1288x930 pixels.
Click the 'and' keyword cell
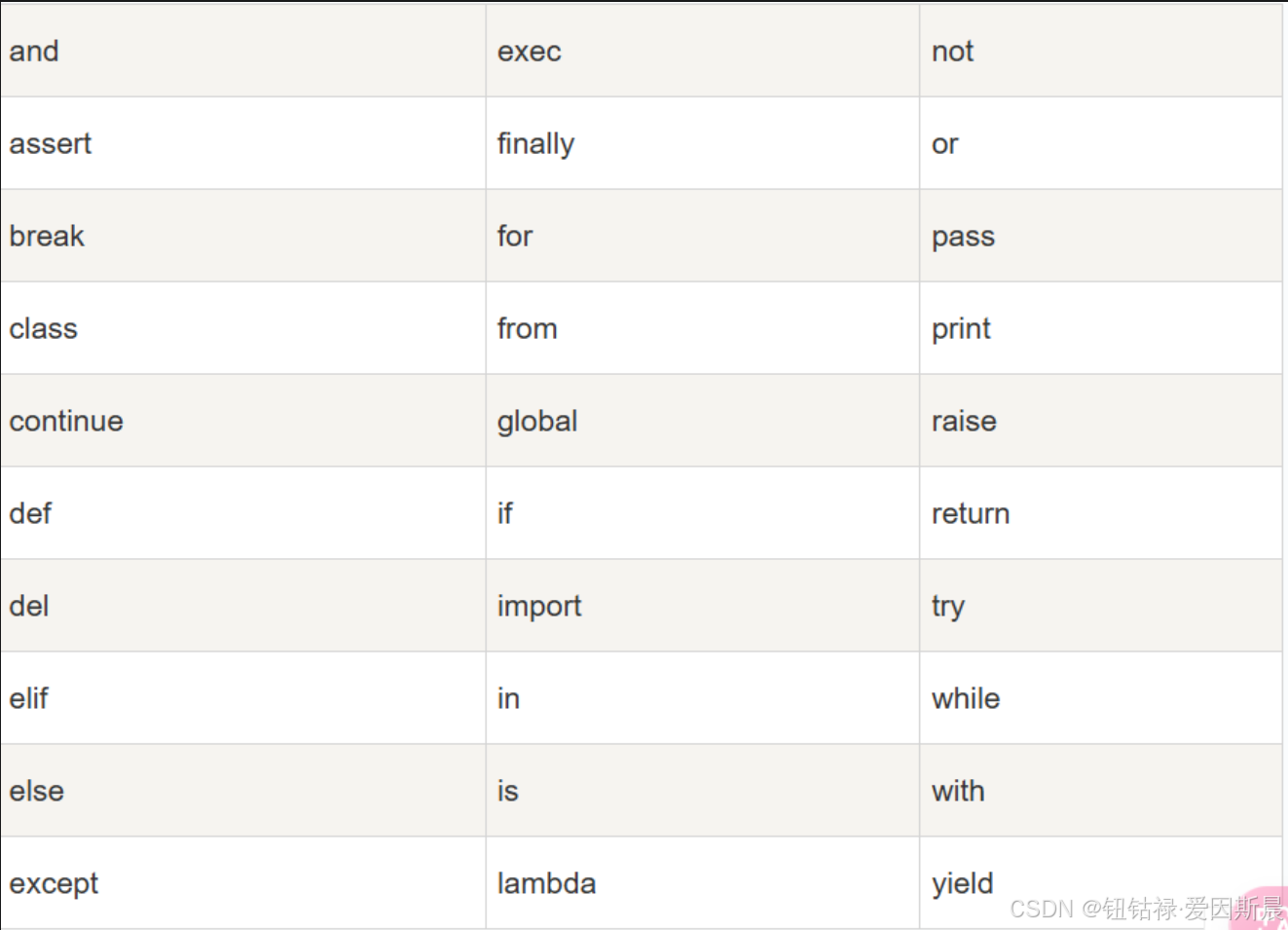(x=242, y=51)
